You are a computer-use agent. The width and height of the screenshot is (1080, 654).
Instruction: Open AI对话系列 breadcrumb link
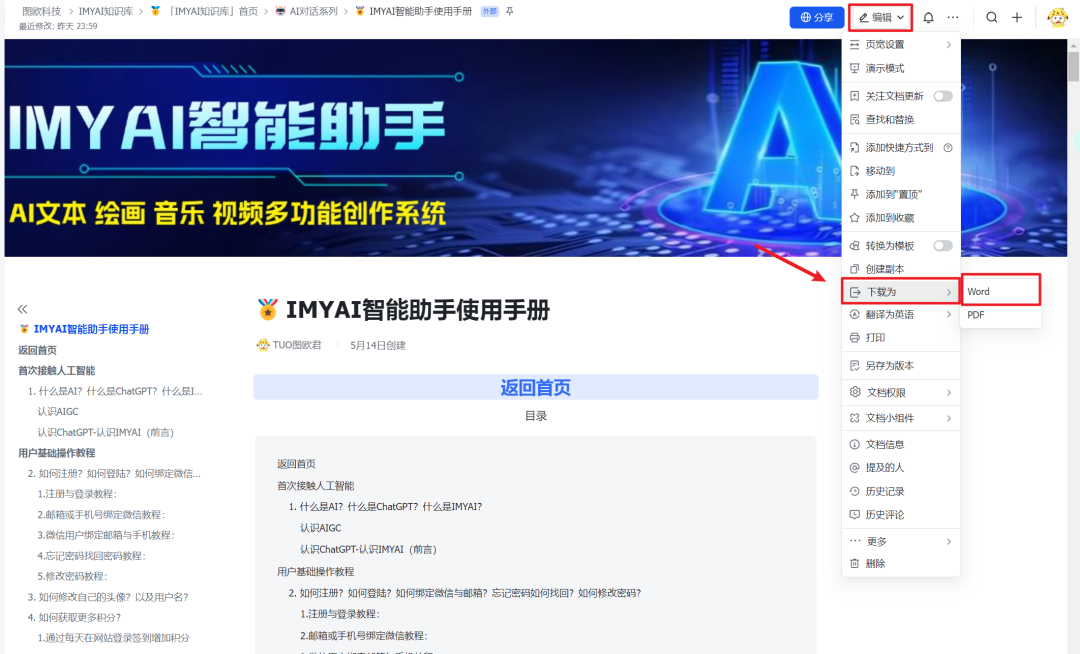click(x=313, y=12)
